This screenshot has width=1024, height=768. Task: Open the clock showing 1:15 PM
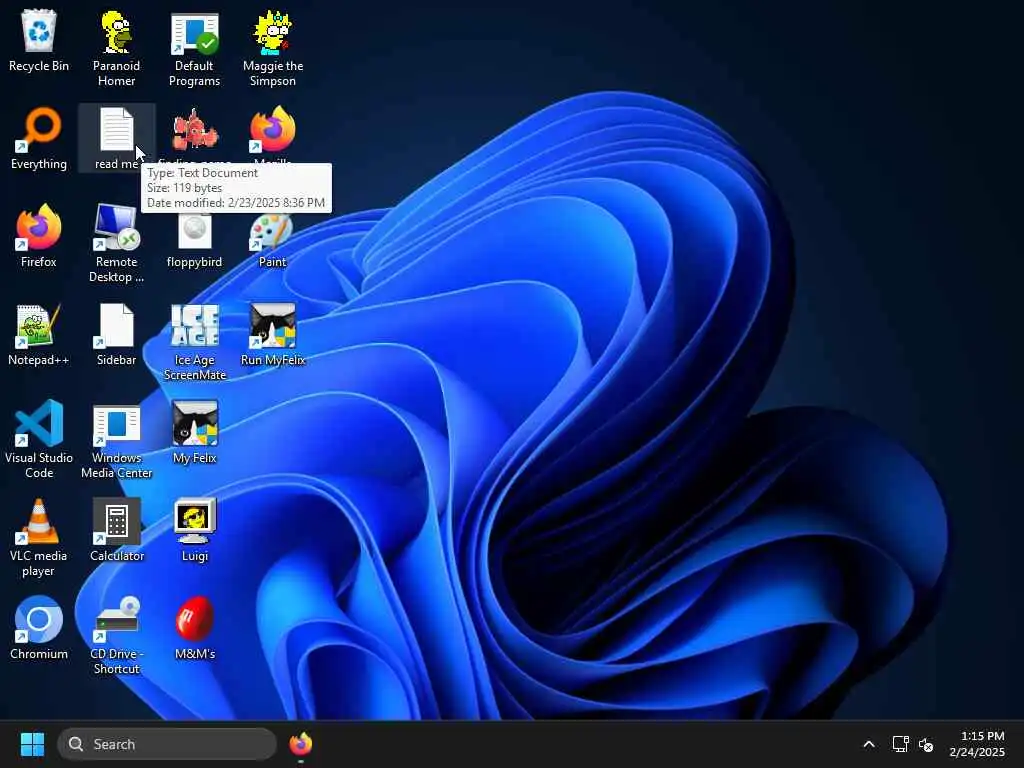pos(978,744)
